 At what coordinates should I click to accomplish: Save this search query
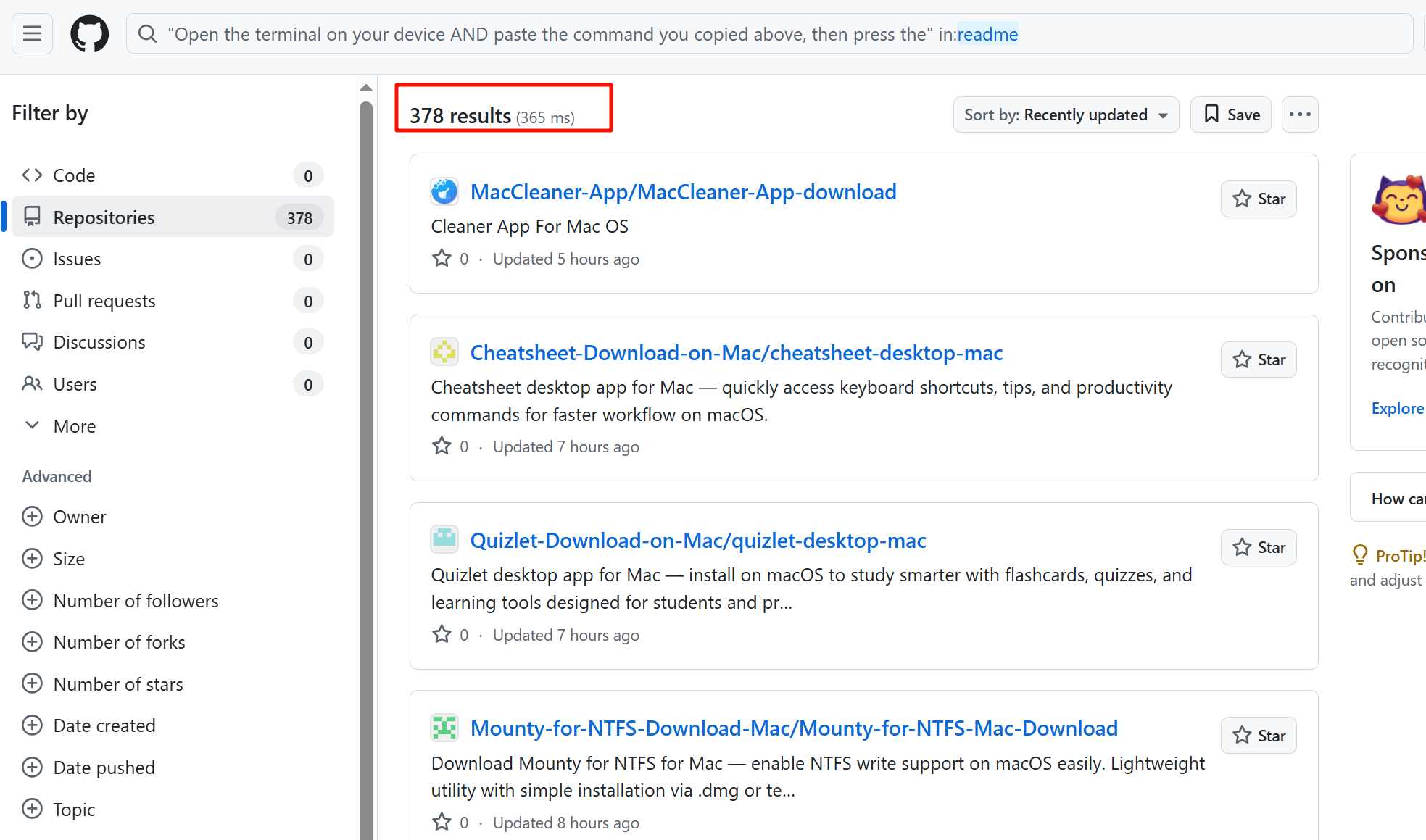tap(1231, 115)
